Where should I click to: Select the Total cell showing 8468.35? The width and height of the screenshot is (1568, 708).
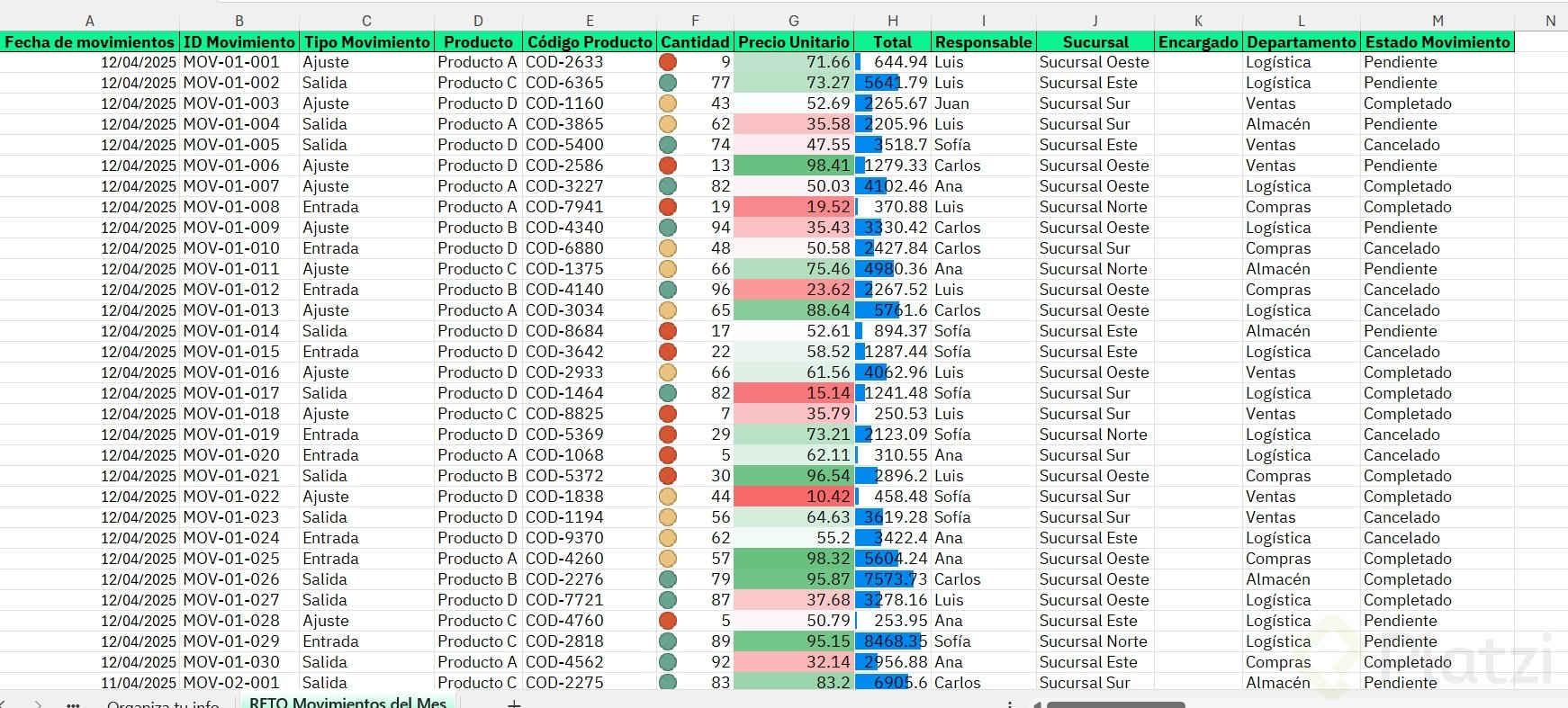pos(893,641)
